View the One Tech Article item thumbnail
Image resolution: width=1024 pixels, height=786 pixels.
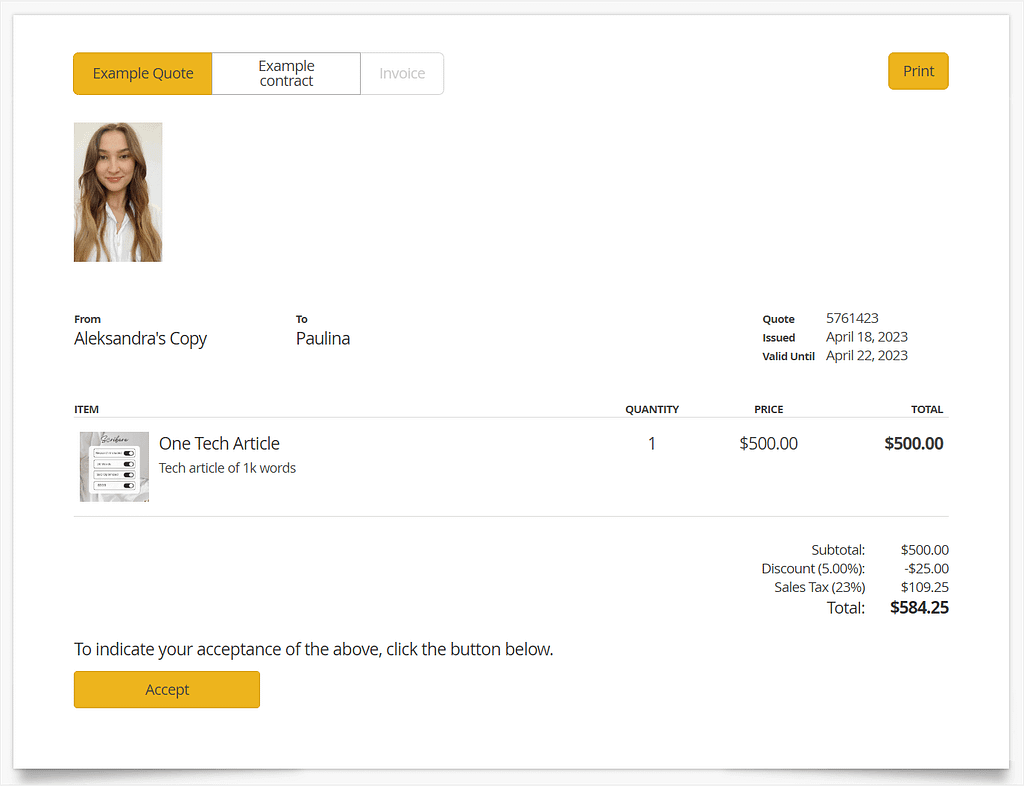114,467
